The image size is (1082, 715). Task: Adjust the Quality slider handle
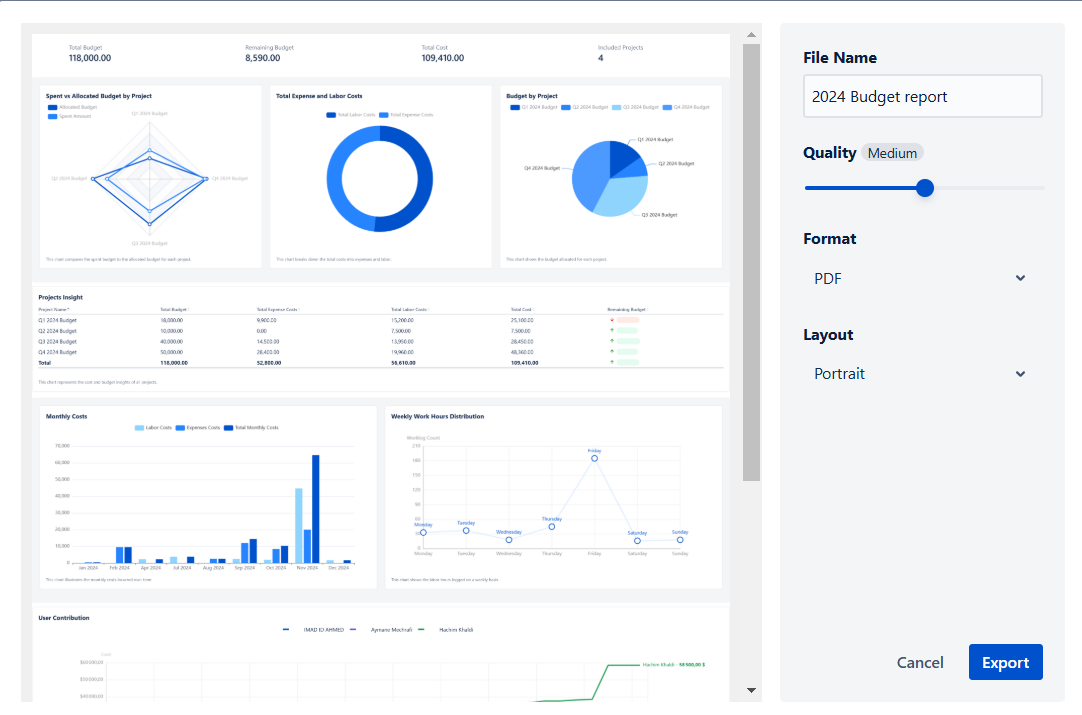click(x=925, y=188)
